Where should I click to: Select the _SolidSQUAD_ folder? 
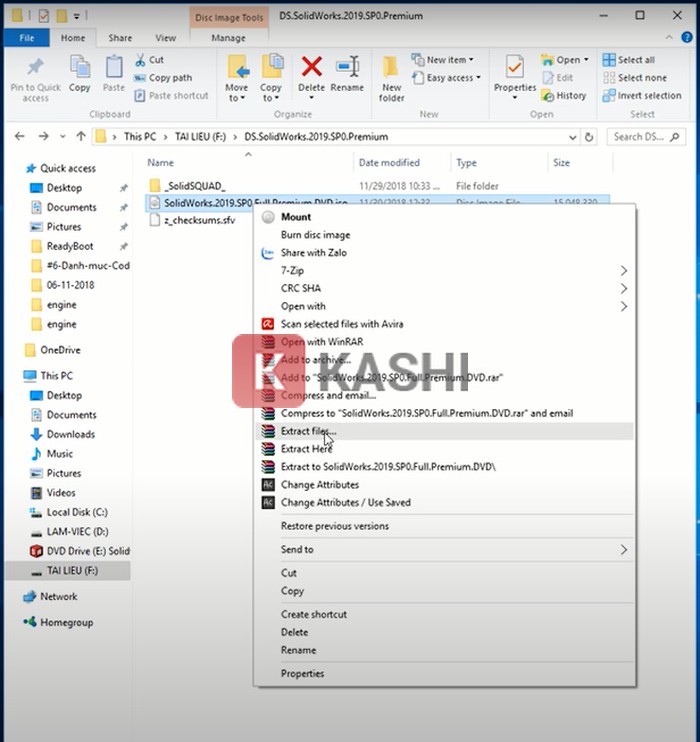tap(195, 186)
